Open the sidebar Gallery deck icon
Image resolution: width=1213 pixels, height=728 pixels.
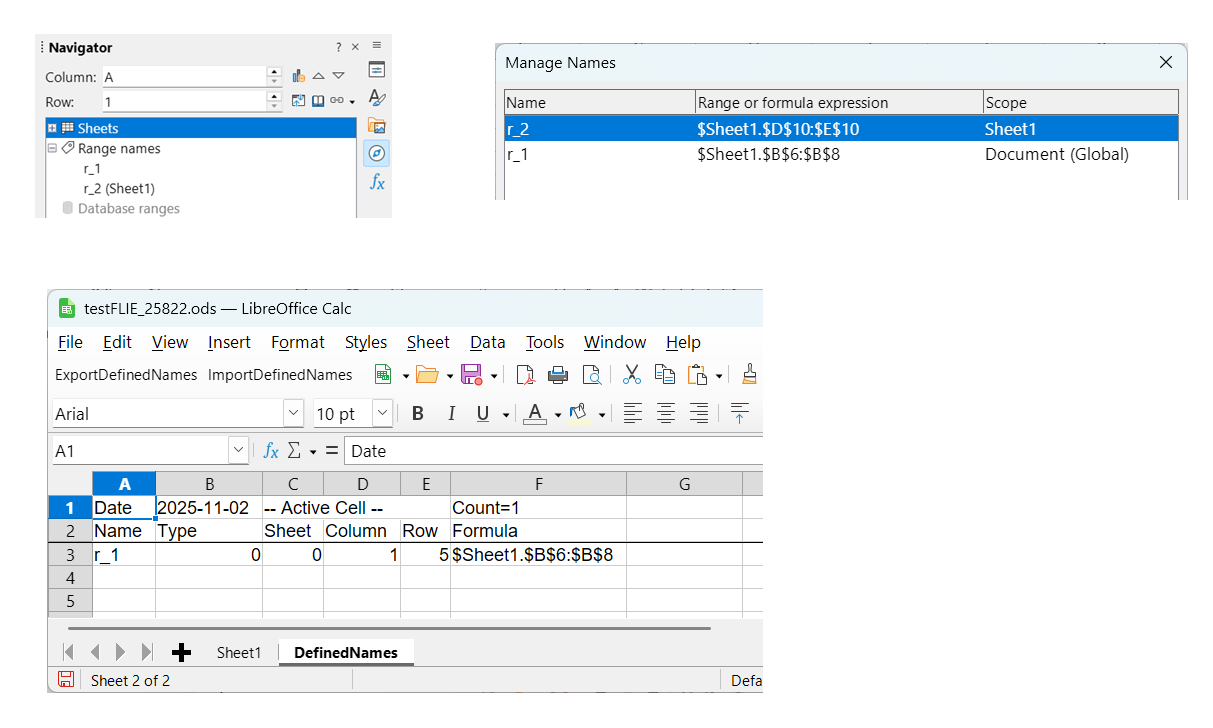(377, 126)
